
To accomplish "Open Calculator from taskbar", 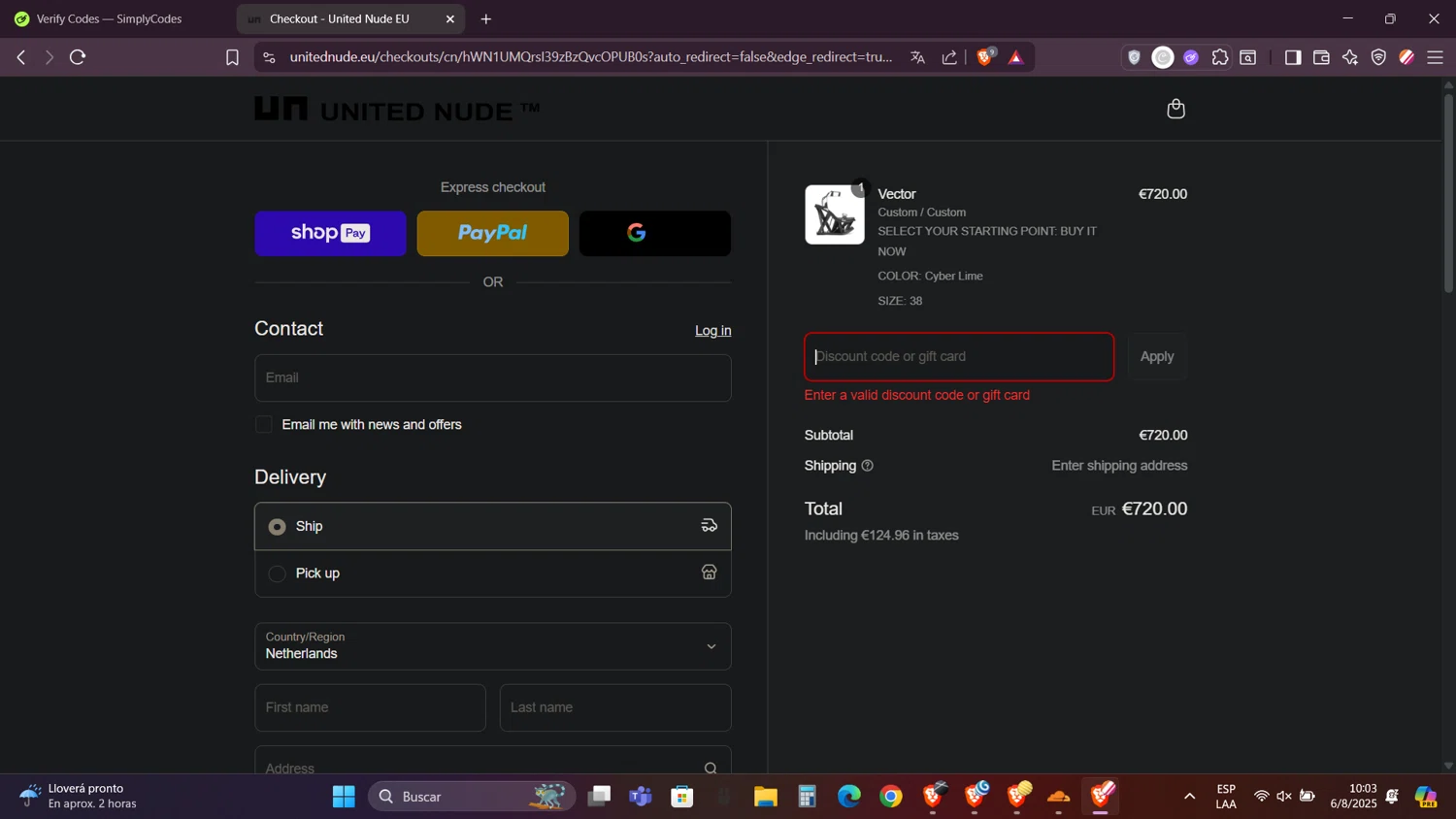I will click(x=808, y=797).
